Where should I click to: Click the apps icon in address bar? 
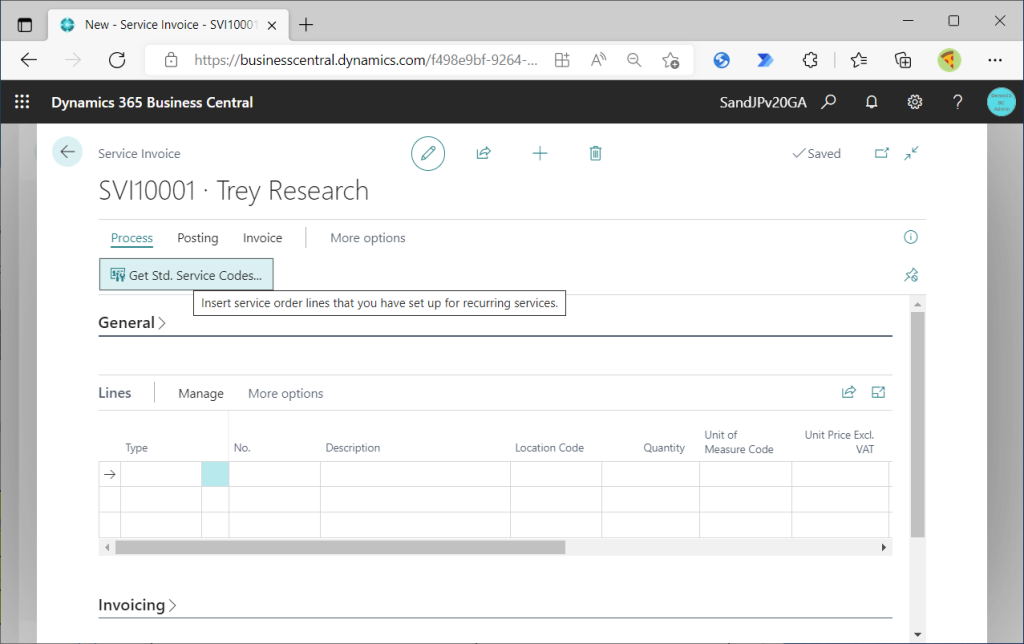[x=562, y=60]
